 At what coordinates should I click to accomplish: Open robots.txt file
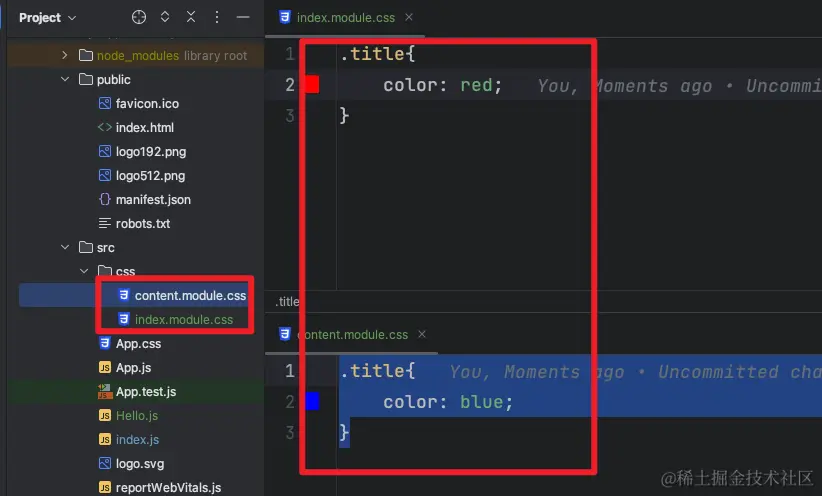click(x=143, y=224)
